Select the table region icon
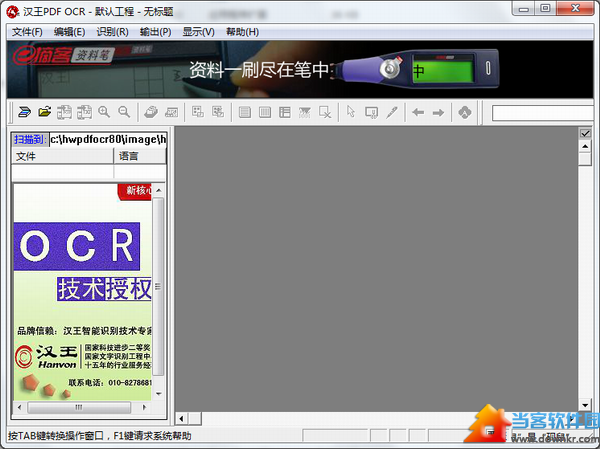Viewport: 600px width, 449px height. [x=285, y=112]
